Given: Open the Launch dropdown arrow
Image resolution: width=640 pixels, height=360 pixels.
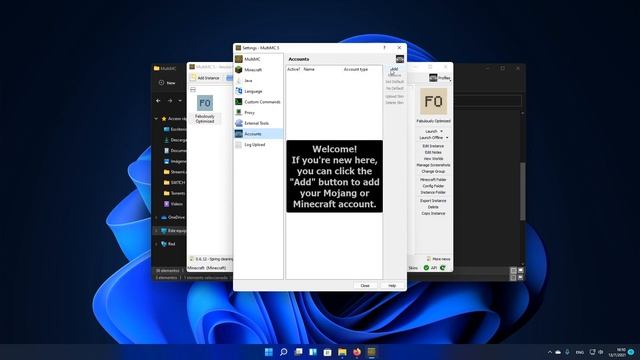Looking at the screenshot, I should coord(441,131).
